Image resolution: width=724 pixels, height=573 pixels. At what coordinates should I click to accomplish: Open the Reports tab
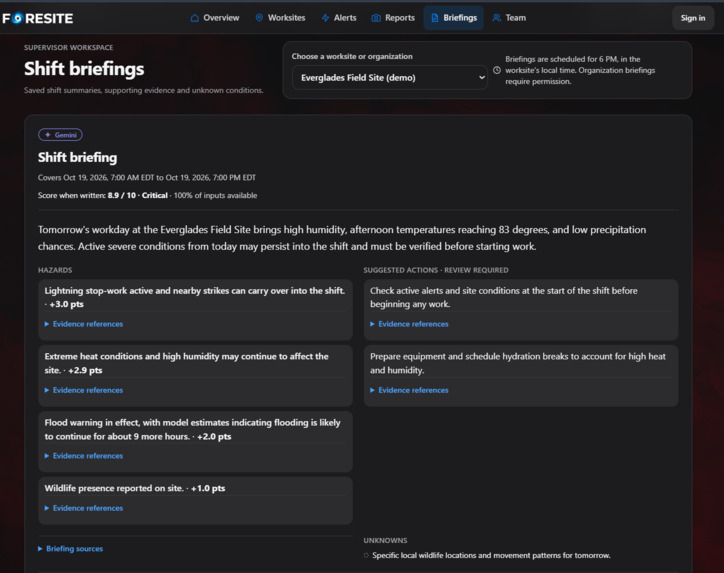[393, 18]
